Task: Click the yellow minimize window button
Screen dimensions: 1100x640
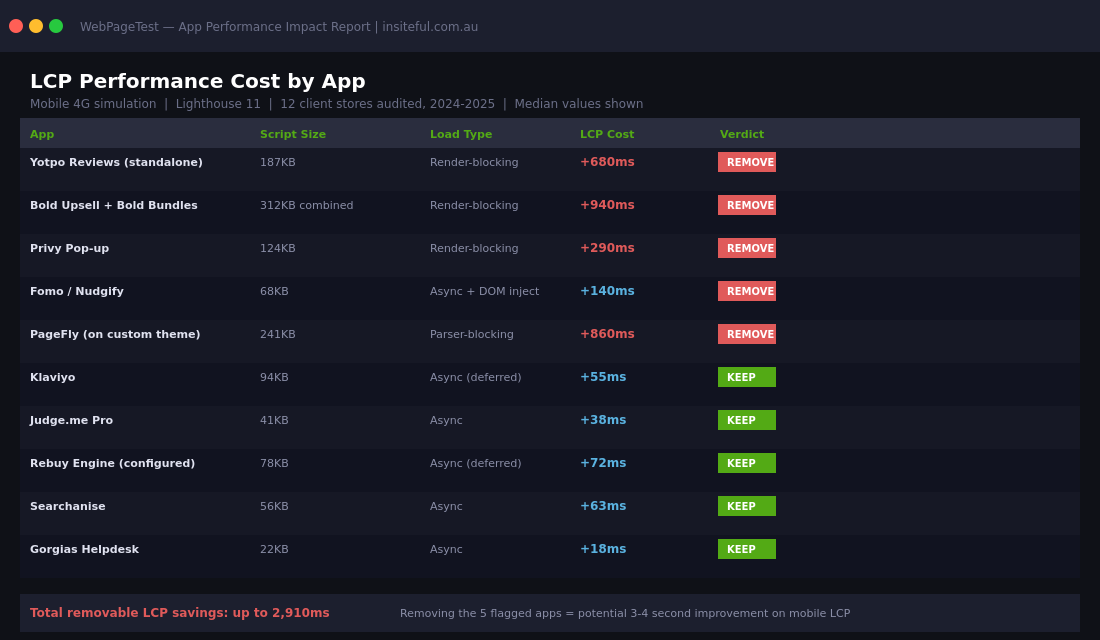Action: 36,26
